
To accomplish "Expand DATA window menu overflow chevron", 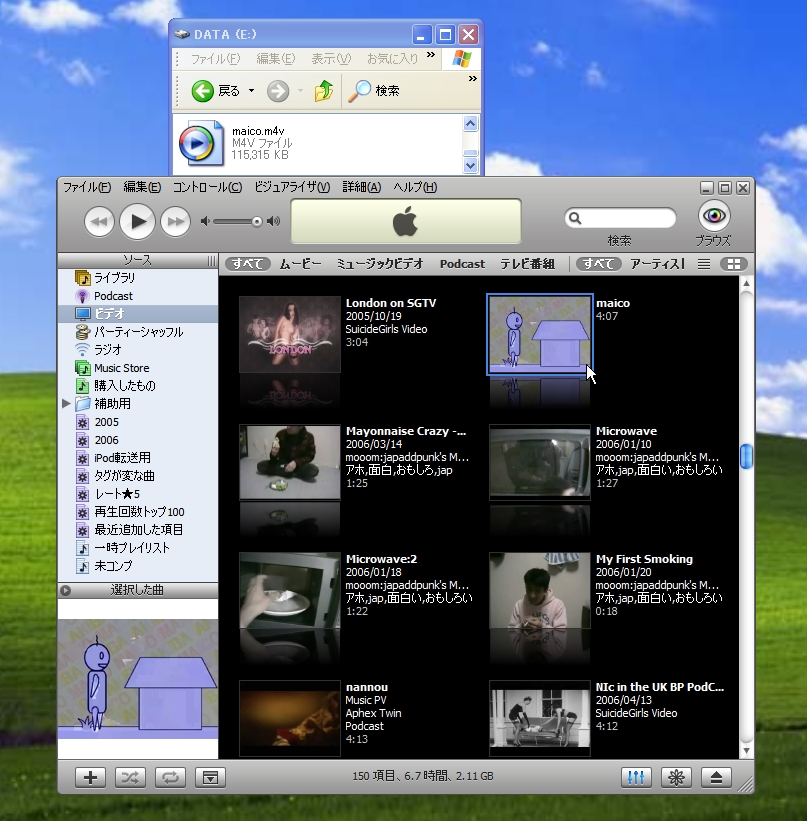I will pos(430,55).
